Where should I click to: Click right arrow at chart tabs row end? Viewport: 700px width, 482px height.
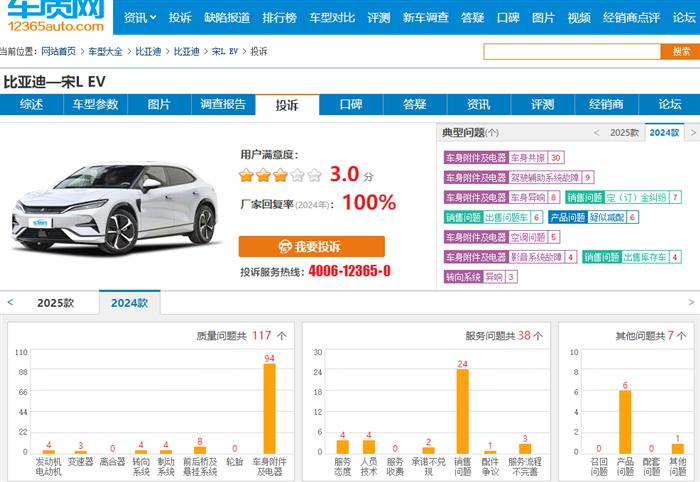[x=691, y=302]
